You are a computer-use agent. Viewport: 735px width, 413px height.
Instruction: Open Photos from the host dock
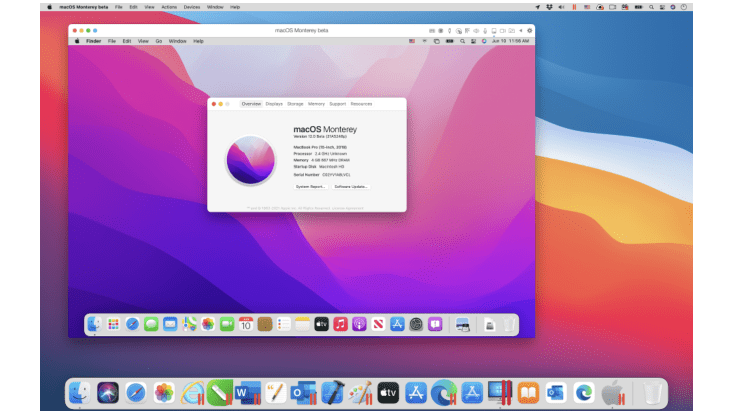coord(164,393)
